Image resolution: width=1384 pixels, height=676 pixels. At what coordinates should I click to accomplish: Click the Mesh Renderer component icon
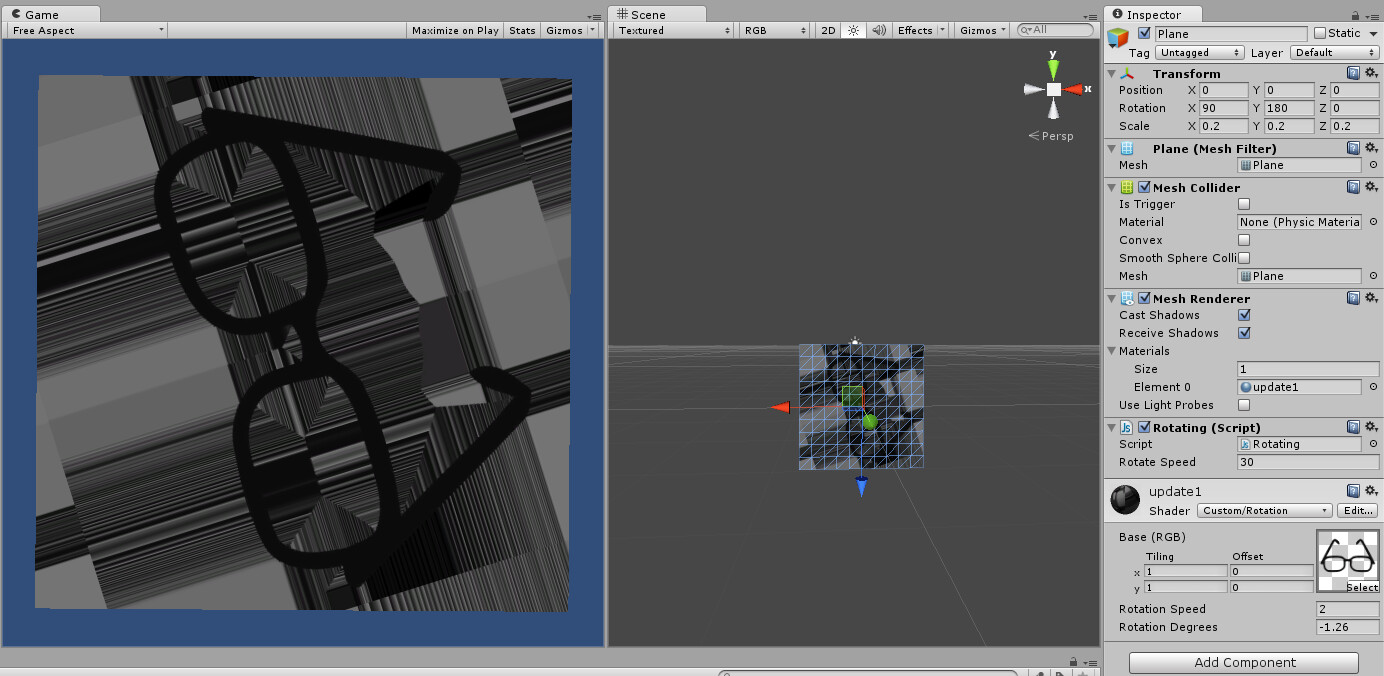(x=1125, y=298)
